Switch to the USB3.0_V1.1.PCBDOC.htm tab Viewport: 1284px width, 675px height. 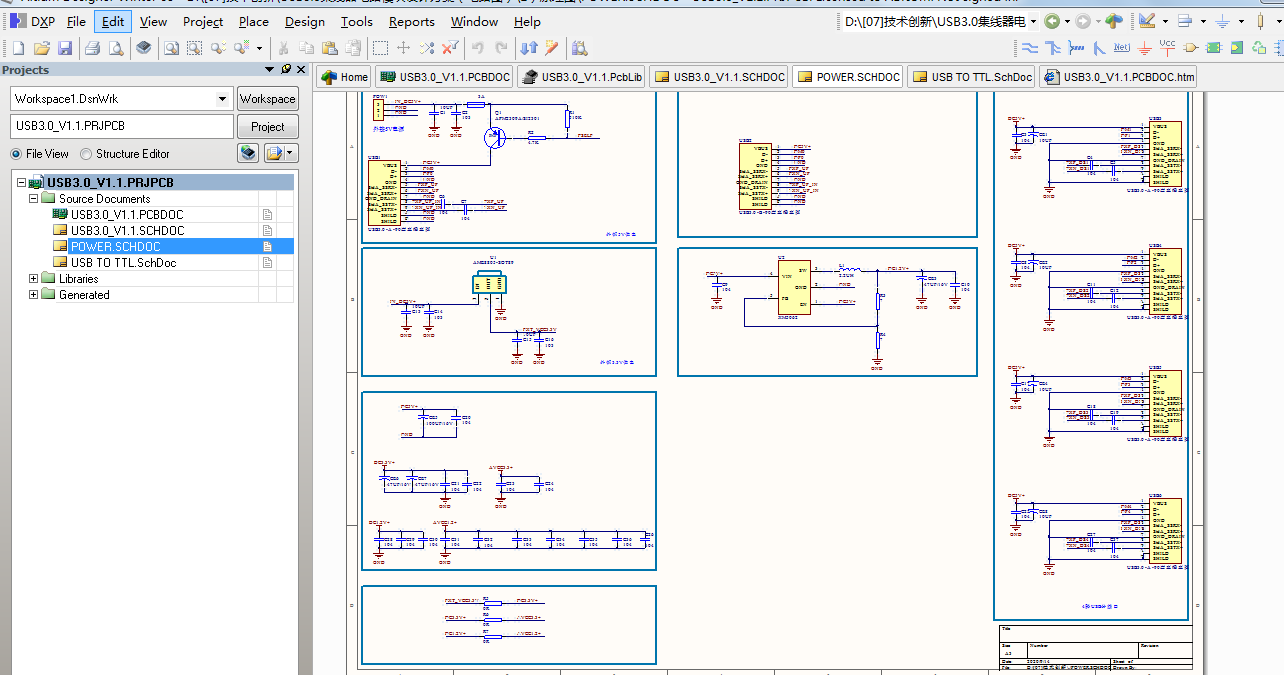tap(1118, 77)
